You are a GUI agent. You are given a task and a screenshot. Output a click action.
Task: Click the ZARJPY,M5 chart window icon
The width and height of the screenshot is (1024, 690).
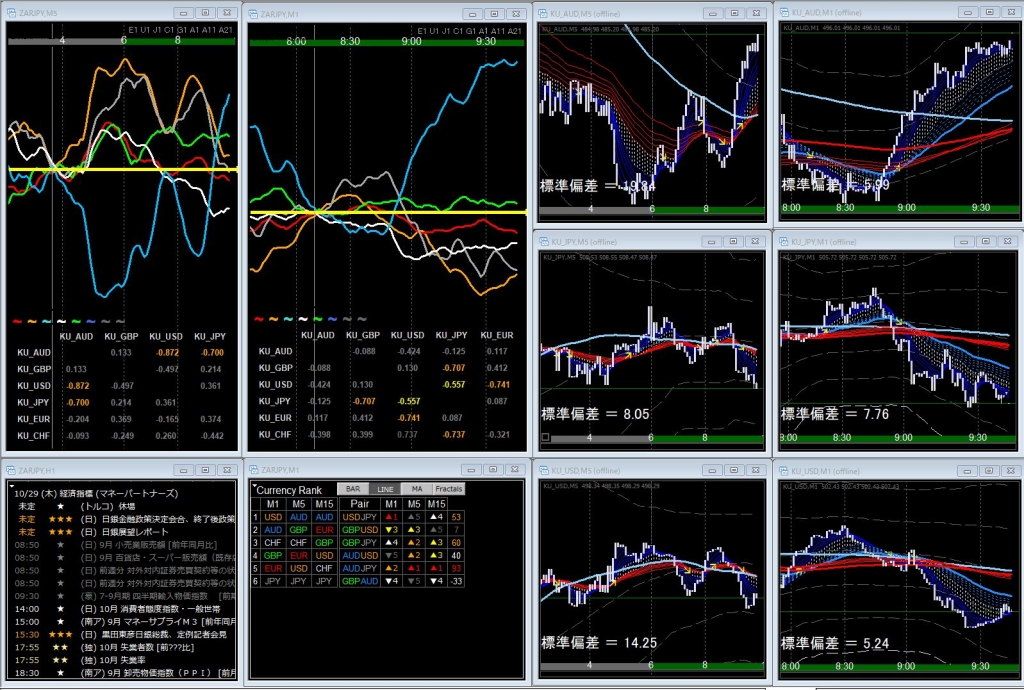(x=8, y=12)
